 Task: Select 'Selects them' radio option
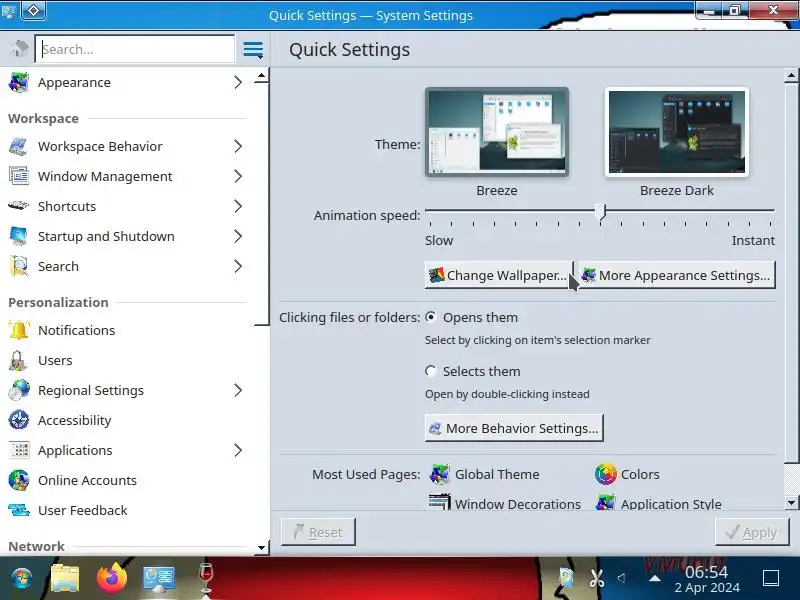coord(431,371)
